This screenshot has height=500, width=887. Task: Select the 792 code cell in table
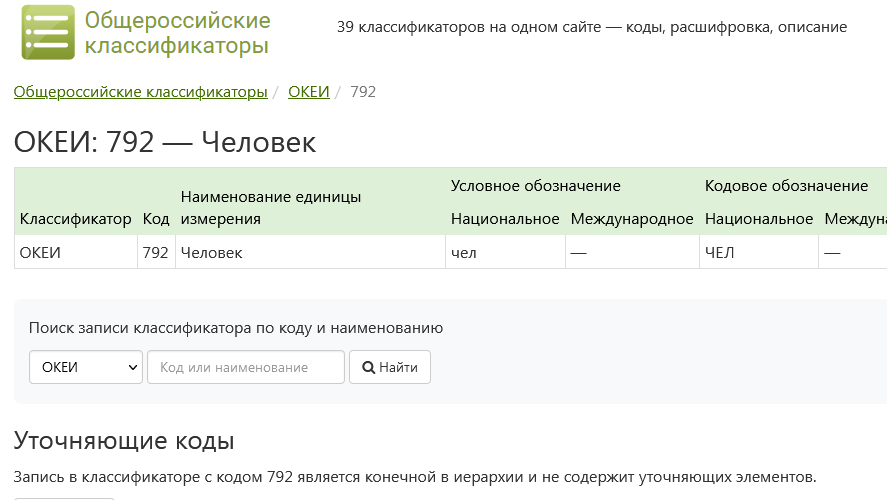click(x=156, y=253)
